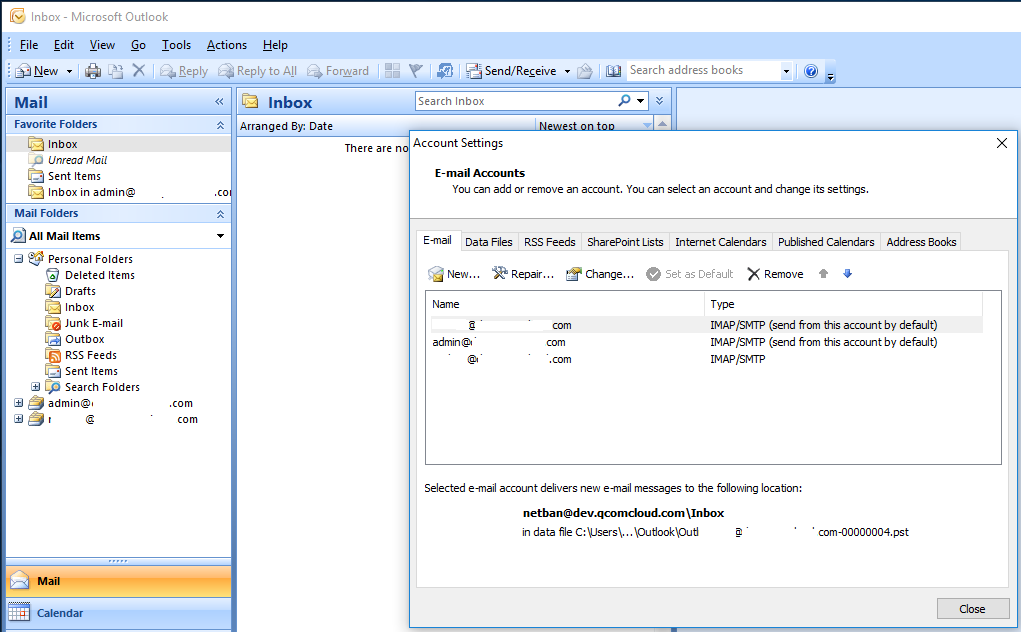Collapse the Mail navigation pane
Viewport: 1021px width, 632px height.
(x=219, y=102)
